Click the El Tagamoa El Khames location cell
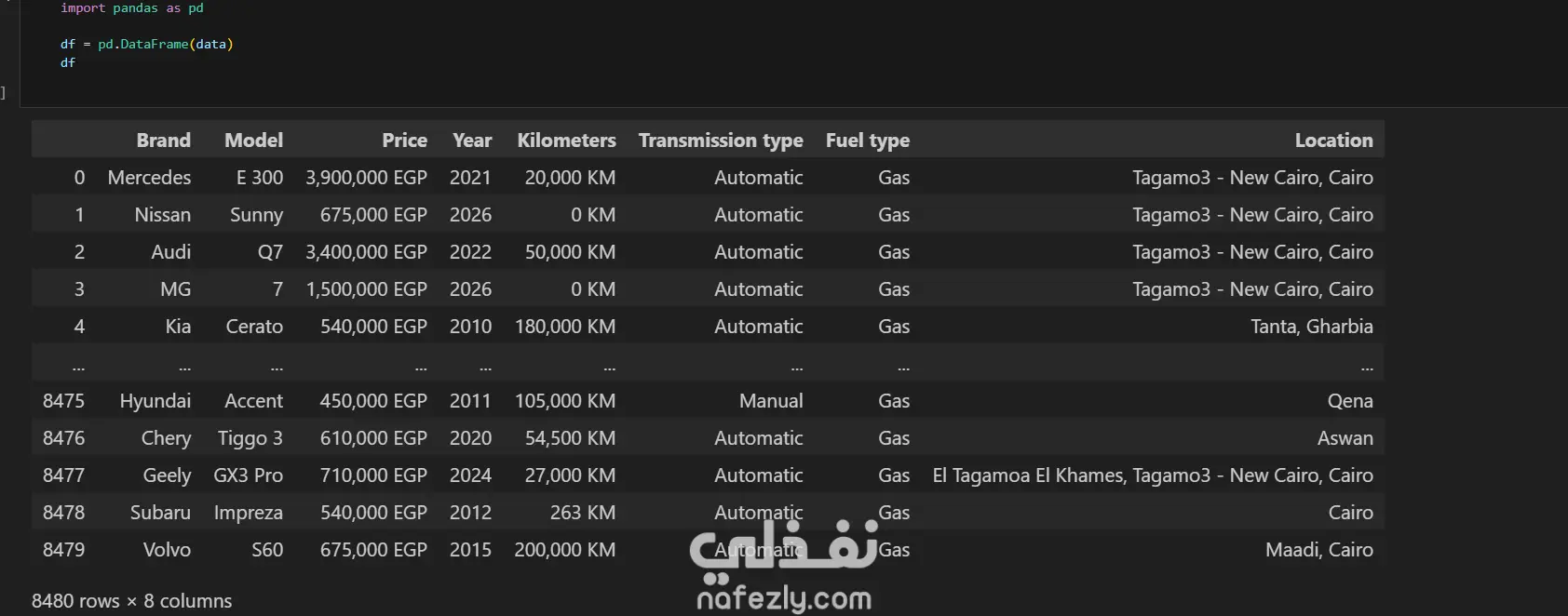1568x616 pixels. click(x=1153, y=475)
